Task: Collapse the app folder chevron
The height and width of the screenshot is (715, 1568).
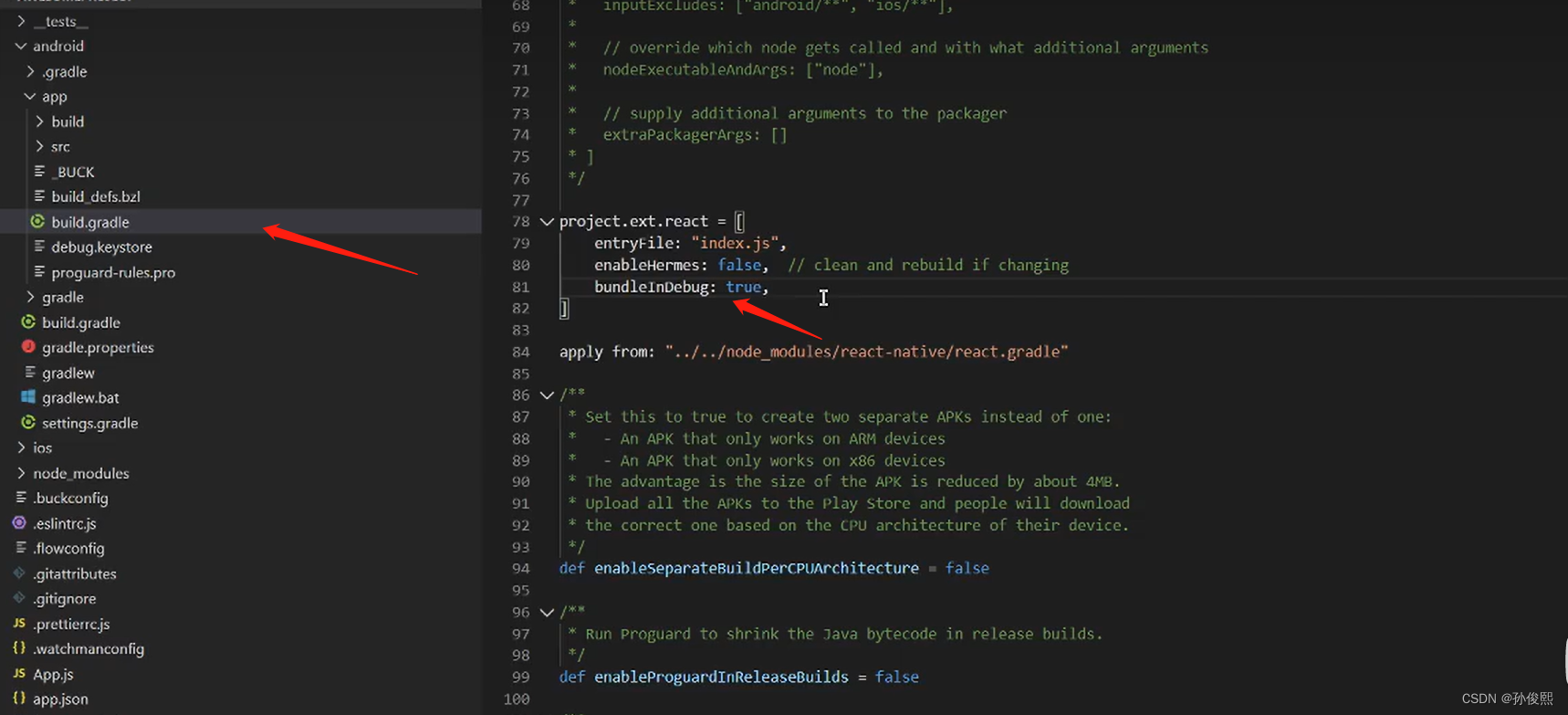Action: [30, 96]
